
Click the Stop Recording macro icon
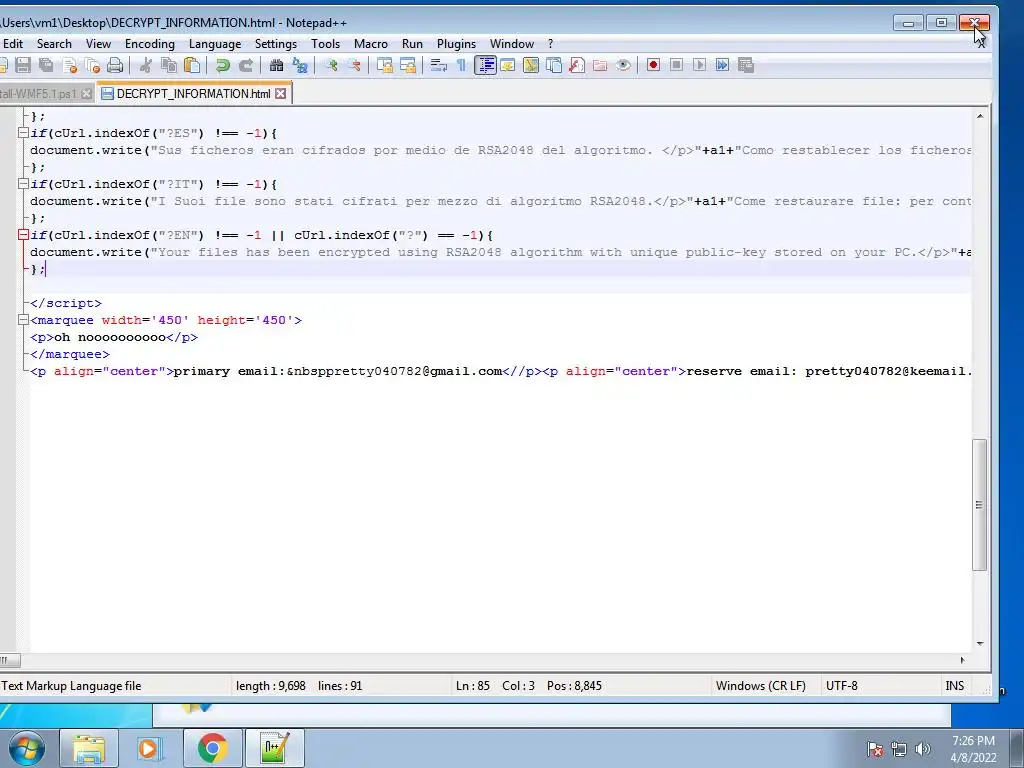point(676,65)
